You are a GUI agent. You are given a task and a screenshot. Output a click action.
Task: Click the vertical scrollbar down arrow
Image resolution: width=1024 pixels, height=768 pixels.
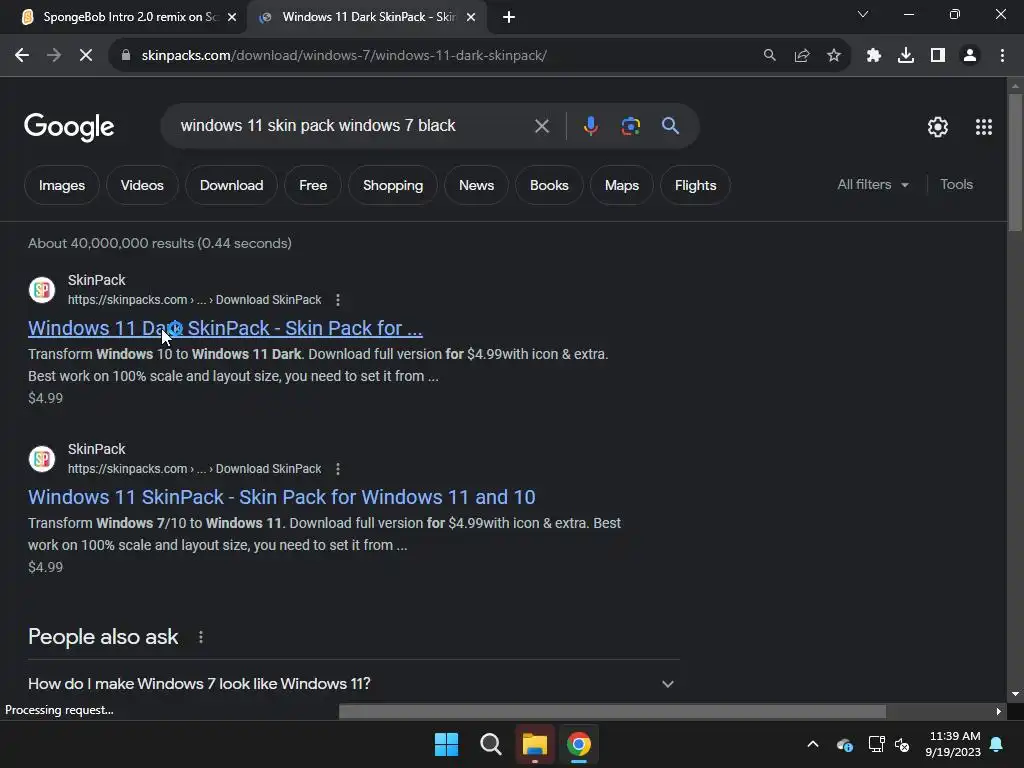pyautogui.click(x=1015, y=694)
